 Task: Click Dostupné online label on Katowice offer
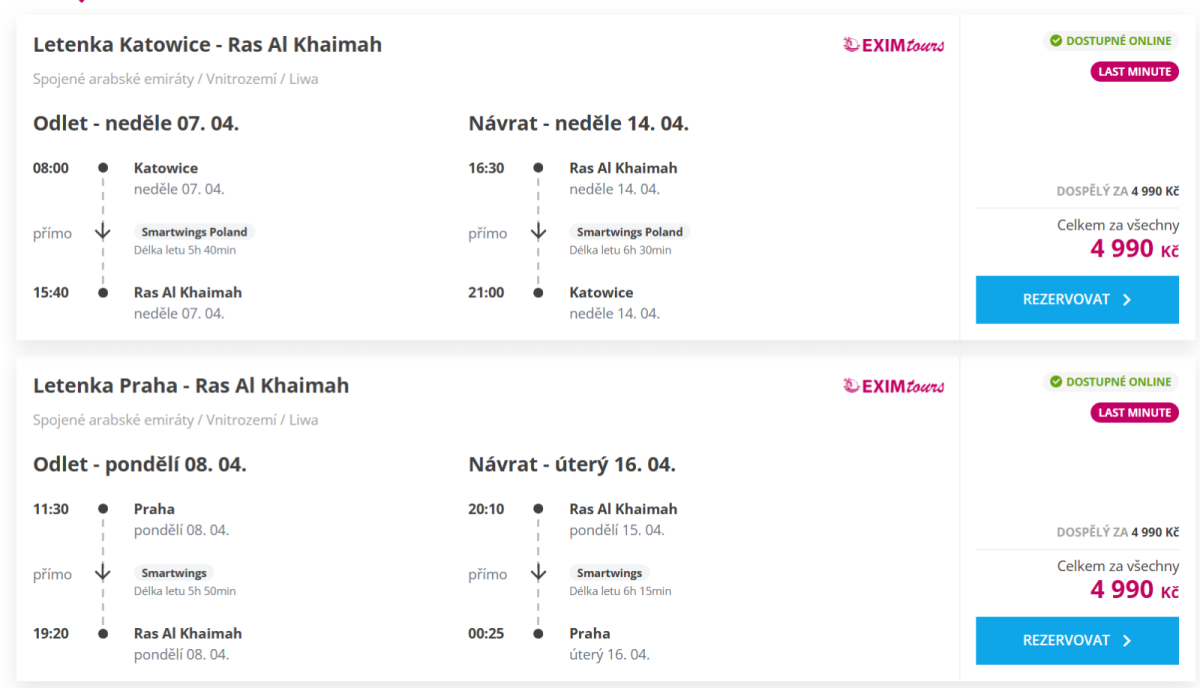[x=1118, y=41]
